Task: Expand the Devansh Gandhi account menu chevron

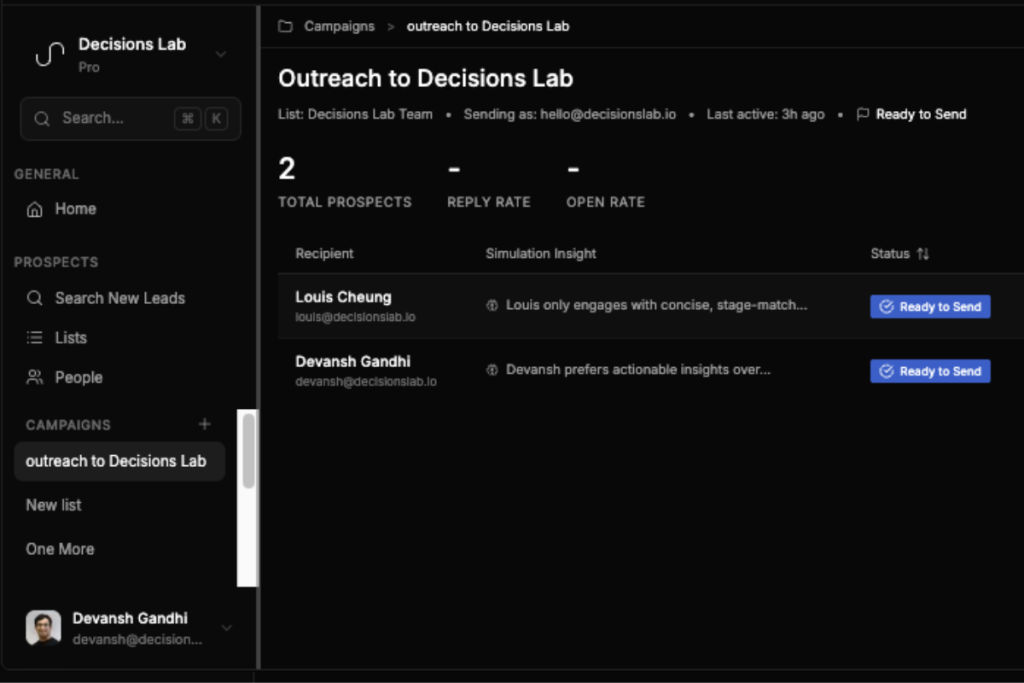Action: pyautogui.click(x=227, y=628)
